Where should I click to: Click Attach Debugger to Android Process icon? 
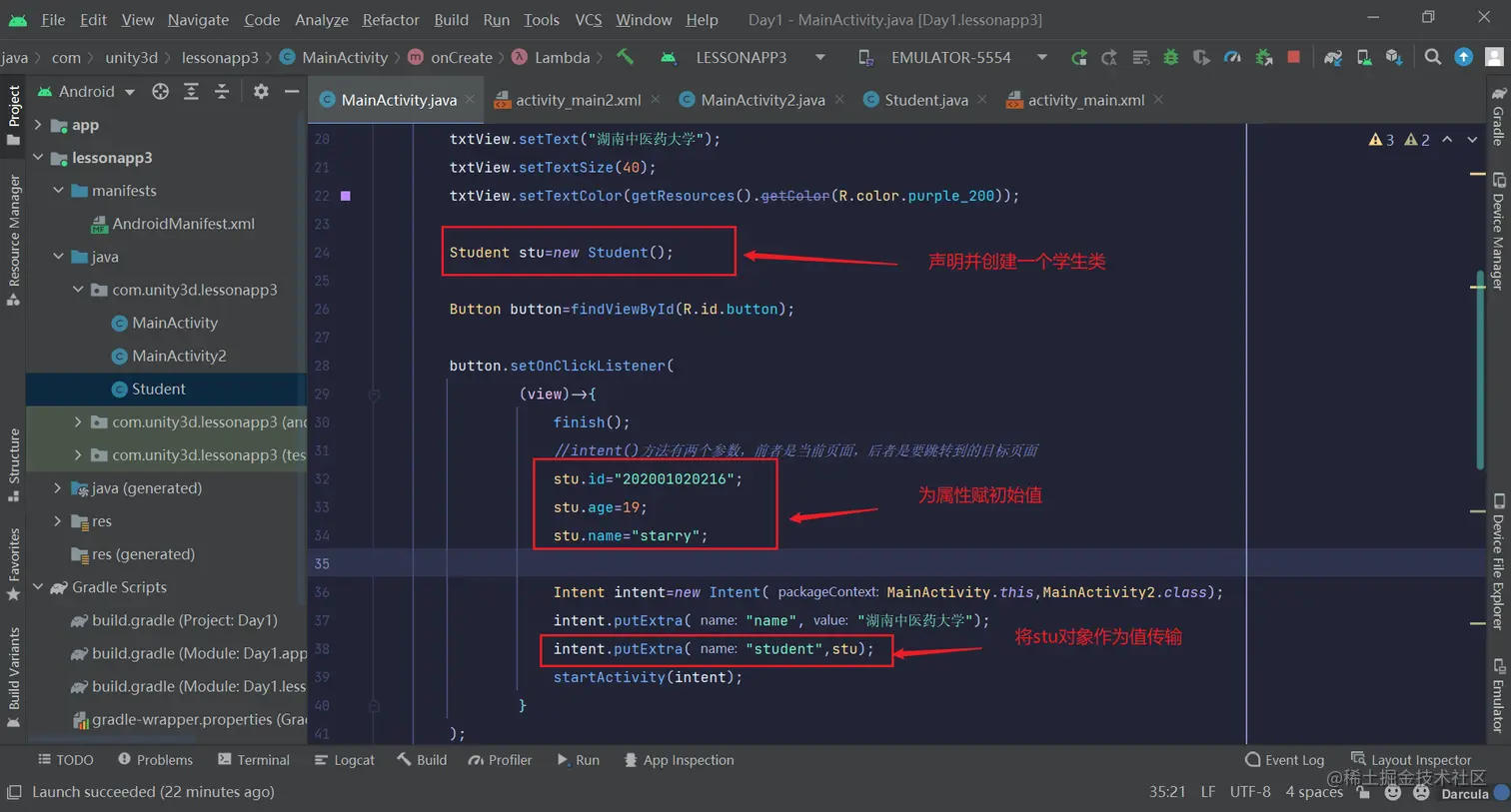[1263, 58]
